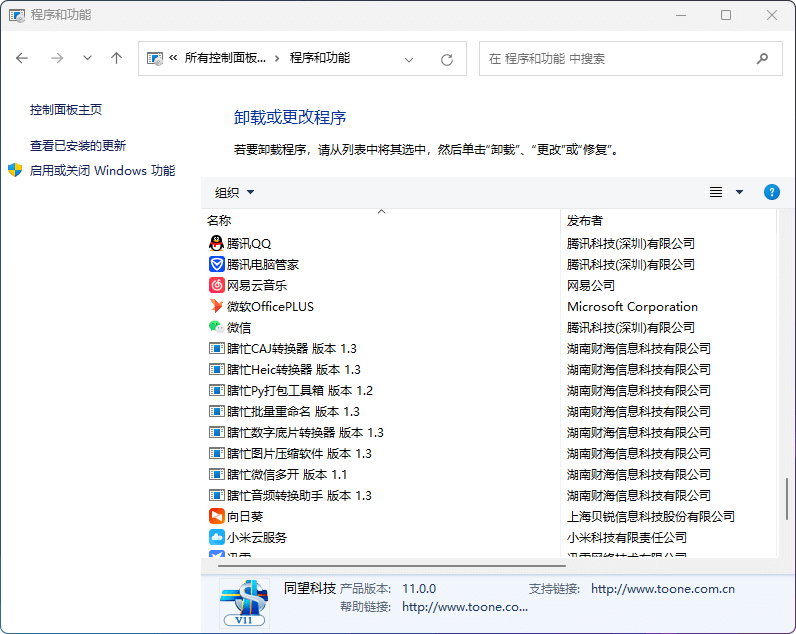Screen dimensions: 796x634
Task: Go back using the left arrow
Action: (x=22, y=58)
